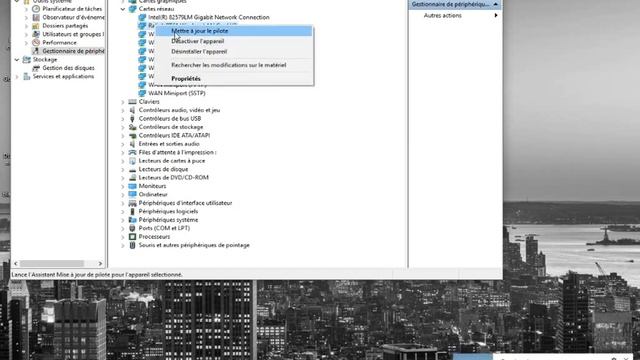Click the Utilisateurs et groupes icon
640x360 pixels.
[36, 34]
